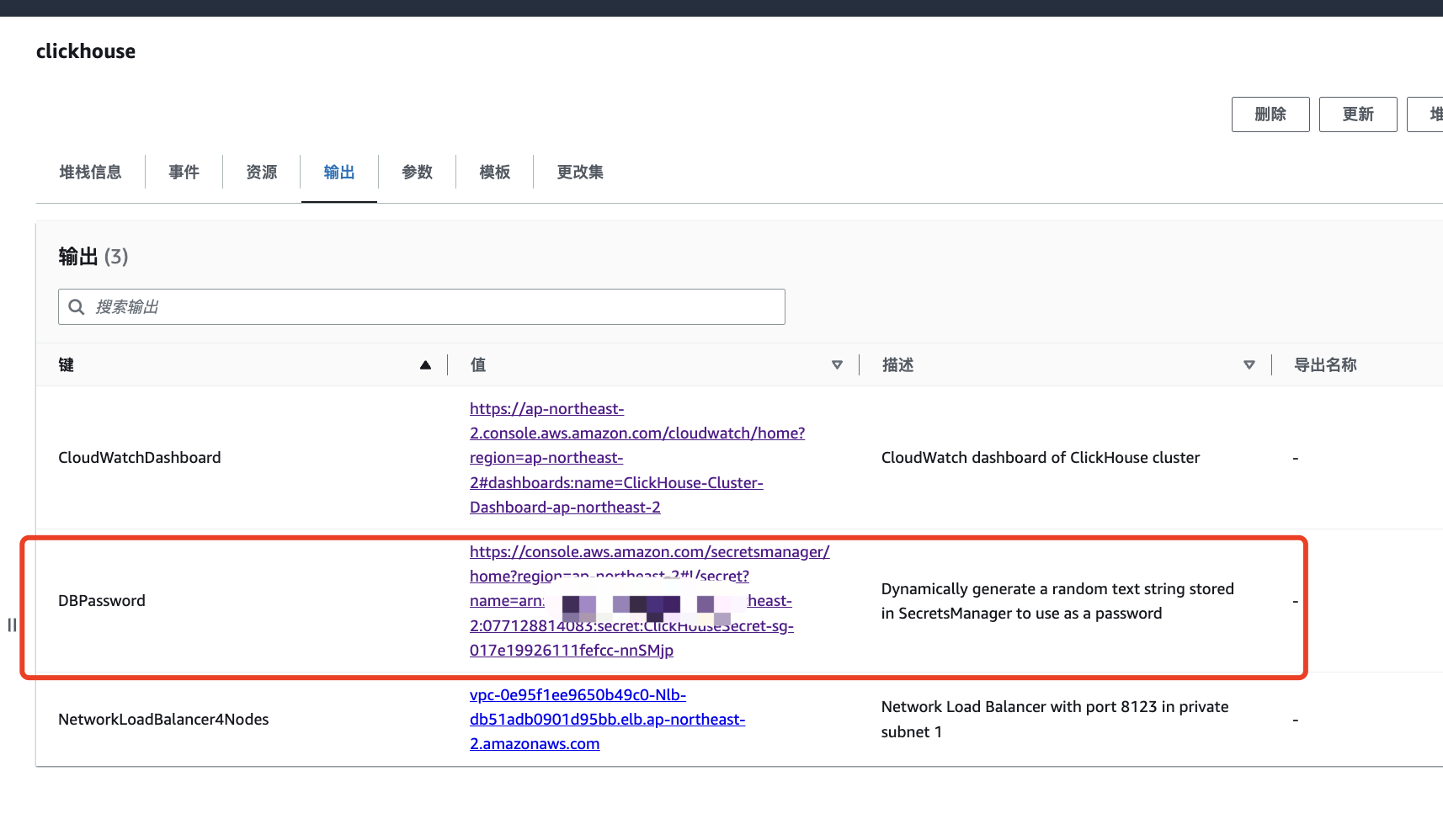This screenshot has height=840, width=1443.
Task: Click description 'Dynamically generate a random text string'
Action: point(1057,601)
